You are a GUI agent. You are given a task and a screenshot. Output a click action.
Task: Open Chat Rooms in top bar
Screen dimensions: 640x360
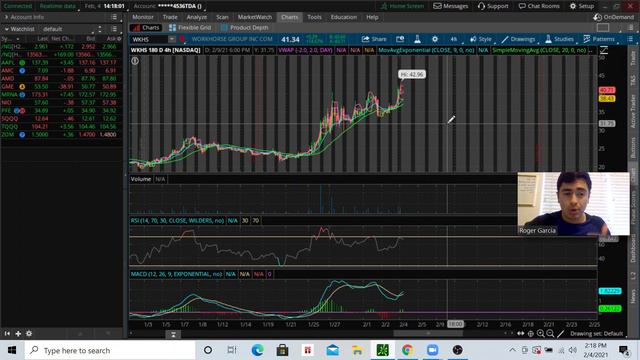(539, 6)
